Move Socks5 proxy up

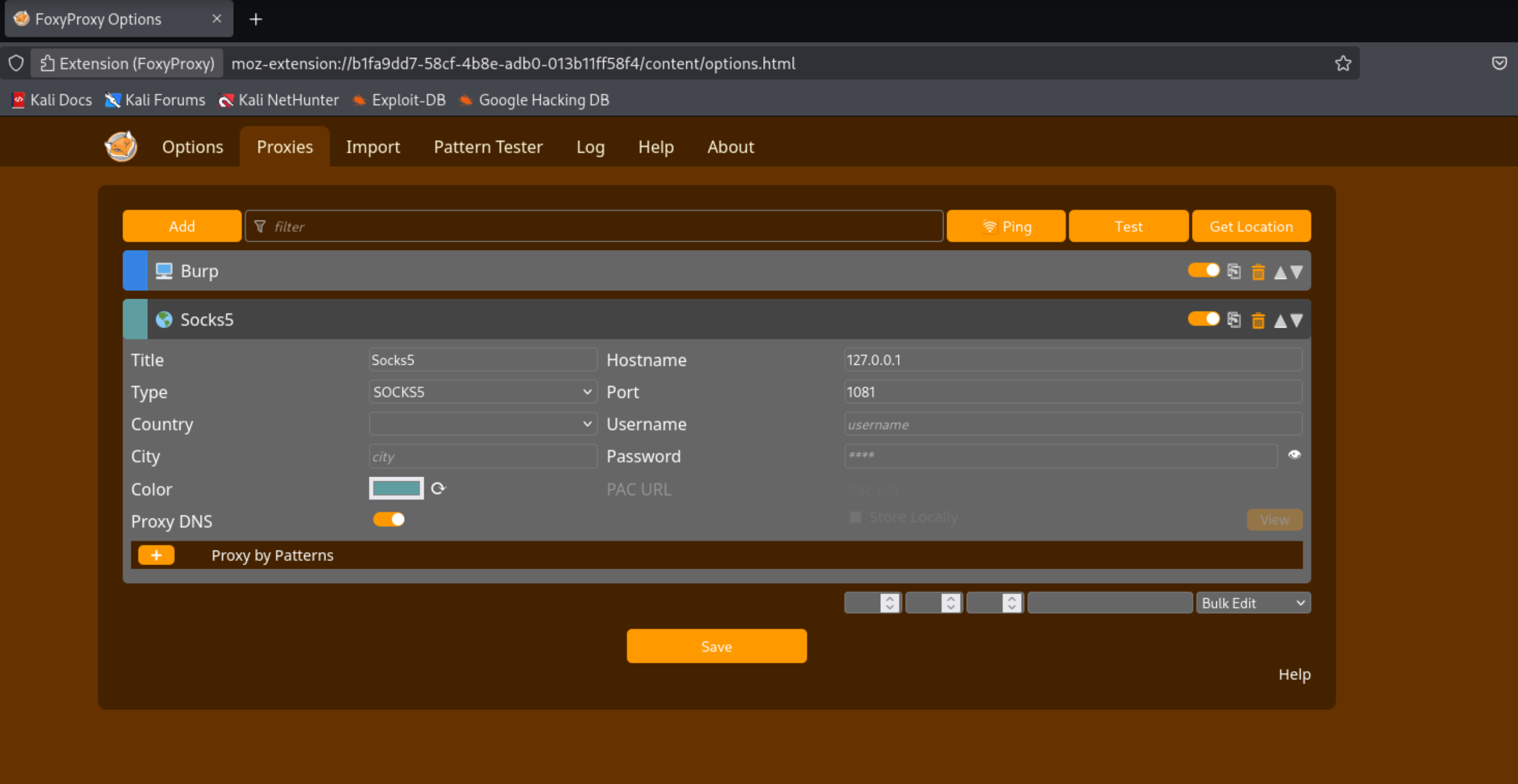[x=1280, y=320]
